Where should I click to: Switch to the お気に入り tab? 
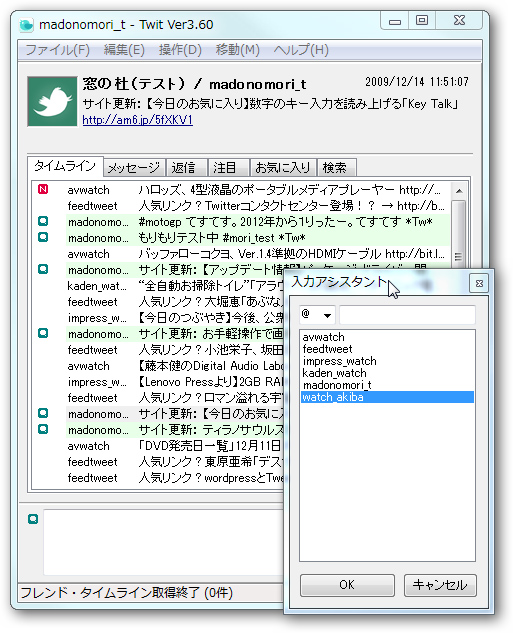tap(283, 168)
